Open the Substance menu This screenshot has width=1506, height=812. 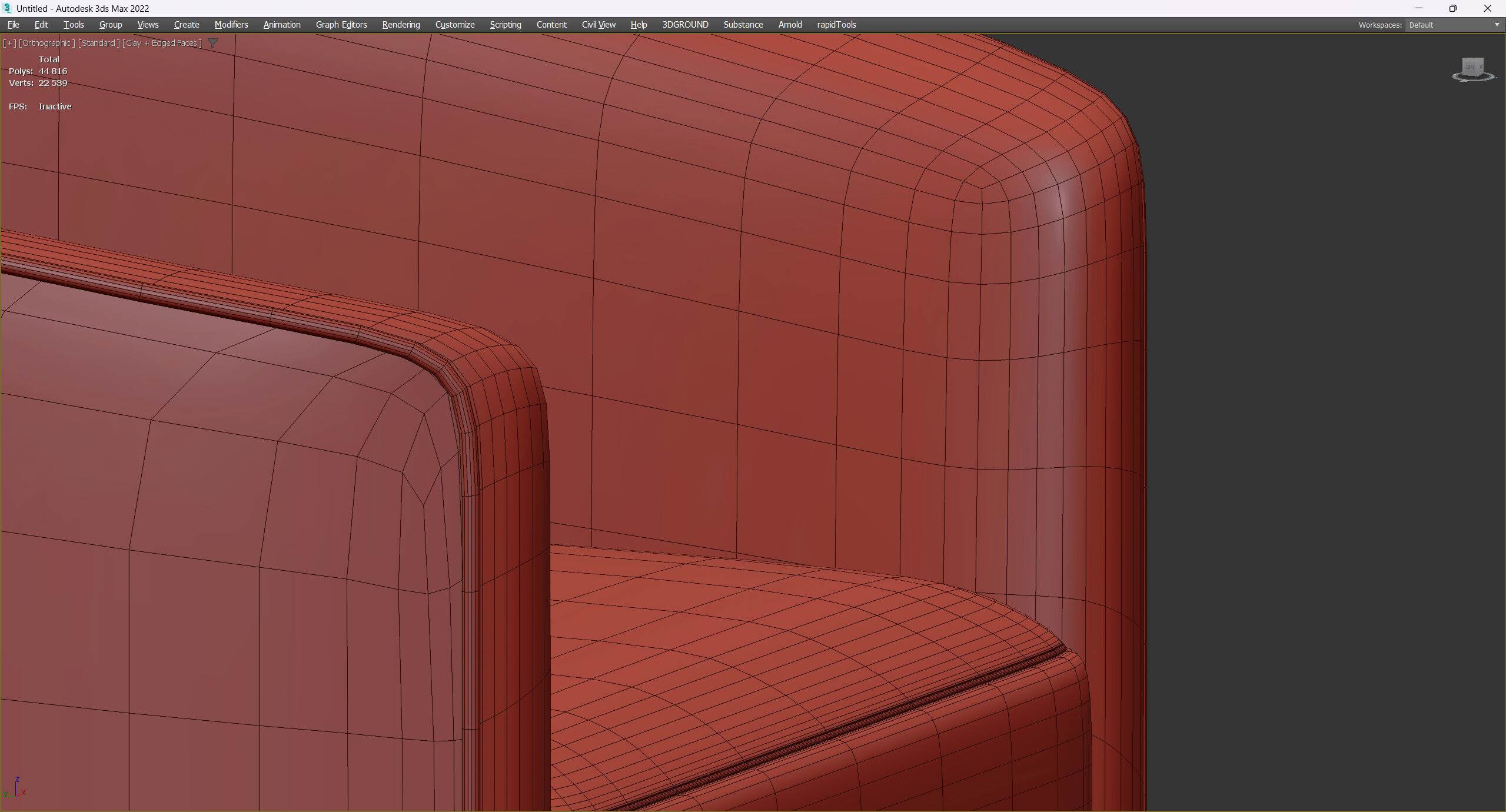pos(743,25)
